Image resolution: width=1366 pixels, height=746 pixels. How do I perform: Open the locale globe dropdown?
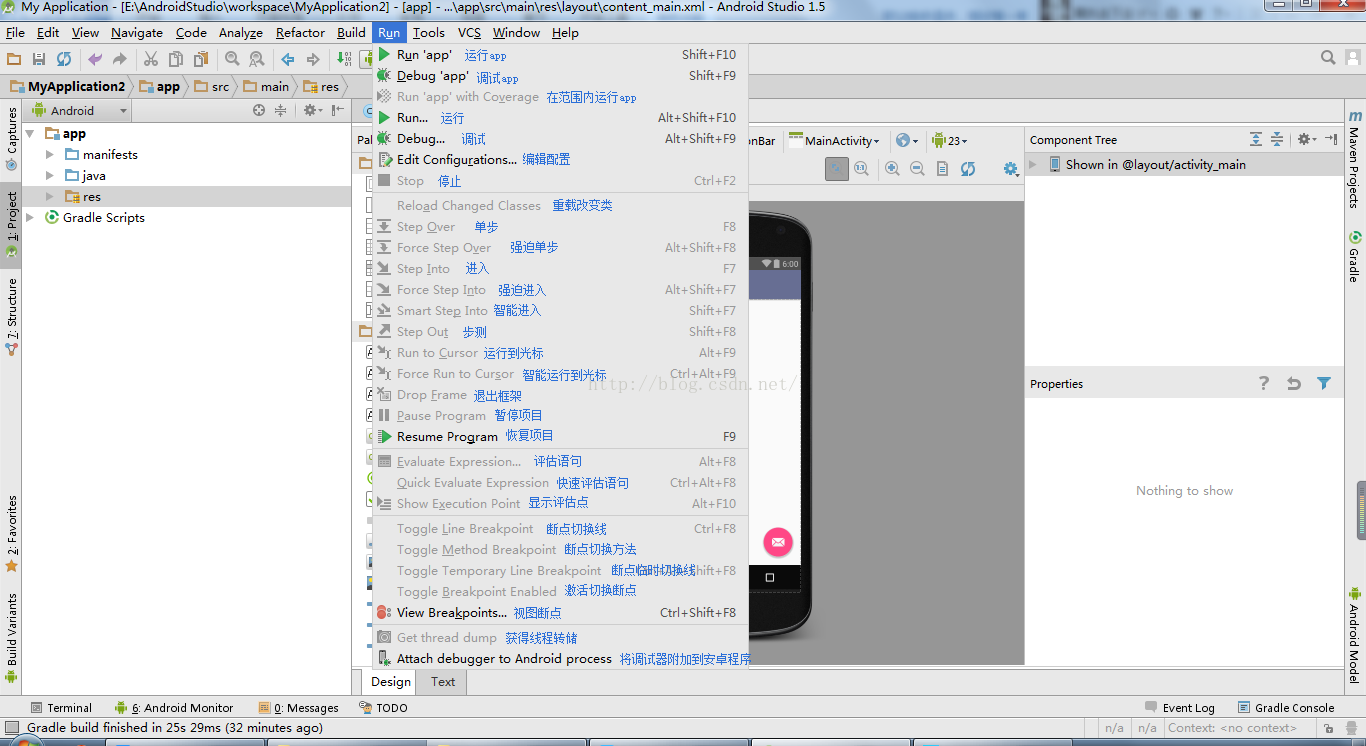click(907, 141)
